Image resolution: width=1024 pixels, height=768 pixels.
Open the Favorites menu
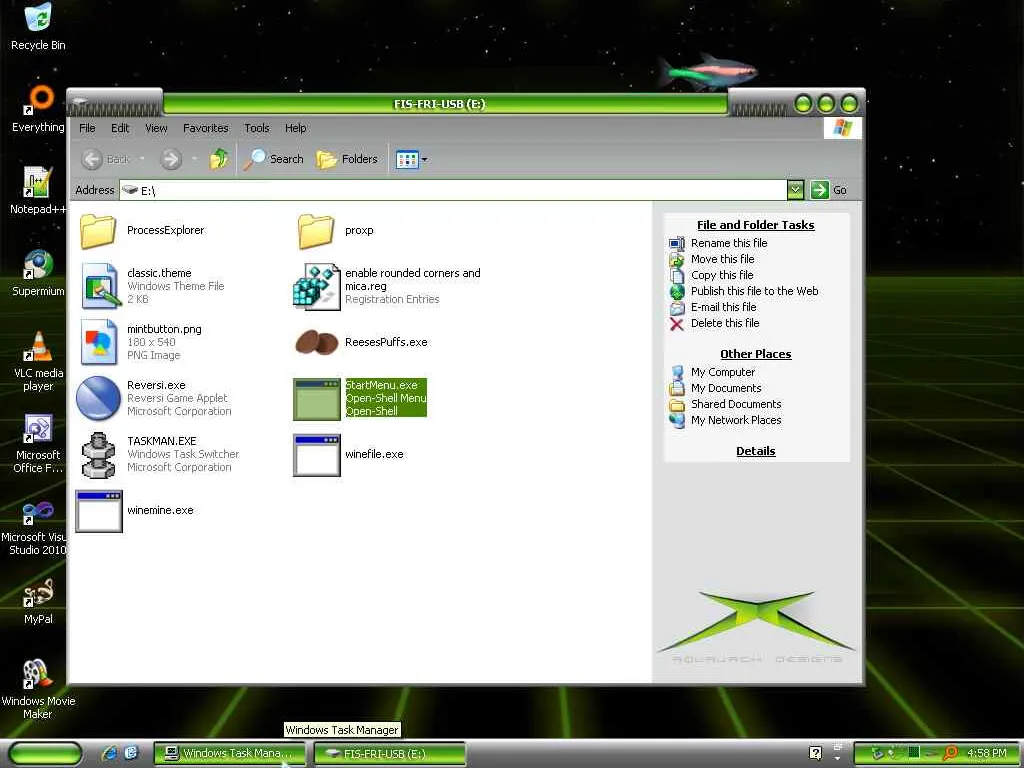(206, 128)
